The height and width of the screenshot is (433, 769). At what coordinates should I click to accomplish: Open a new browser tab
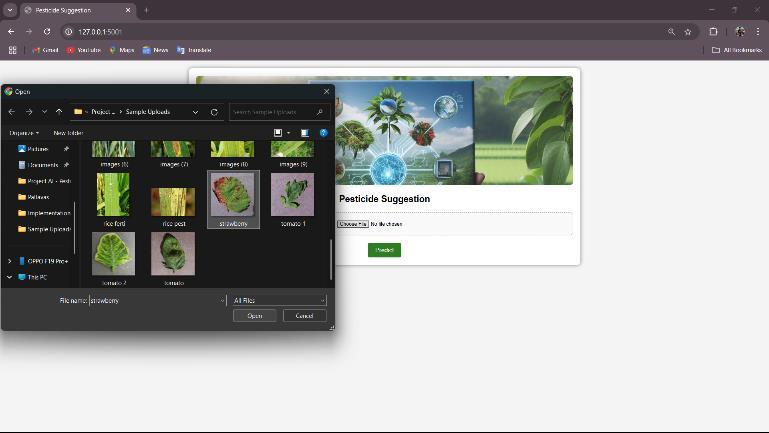click(x=146, y=10)
